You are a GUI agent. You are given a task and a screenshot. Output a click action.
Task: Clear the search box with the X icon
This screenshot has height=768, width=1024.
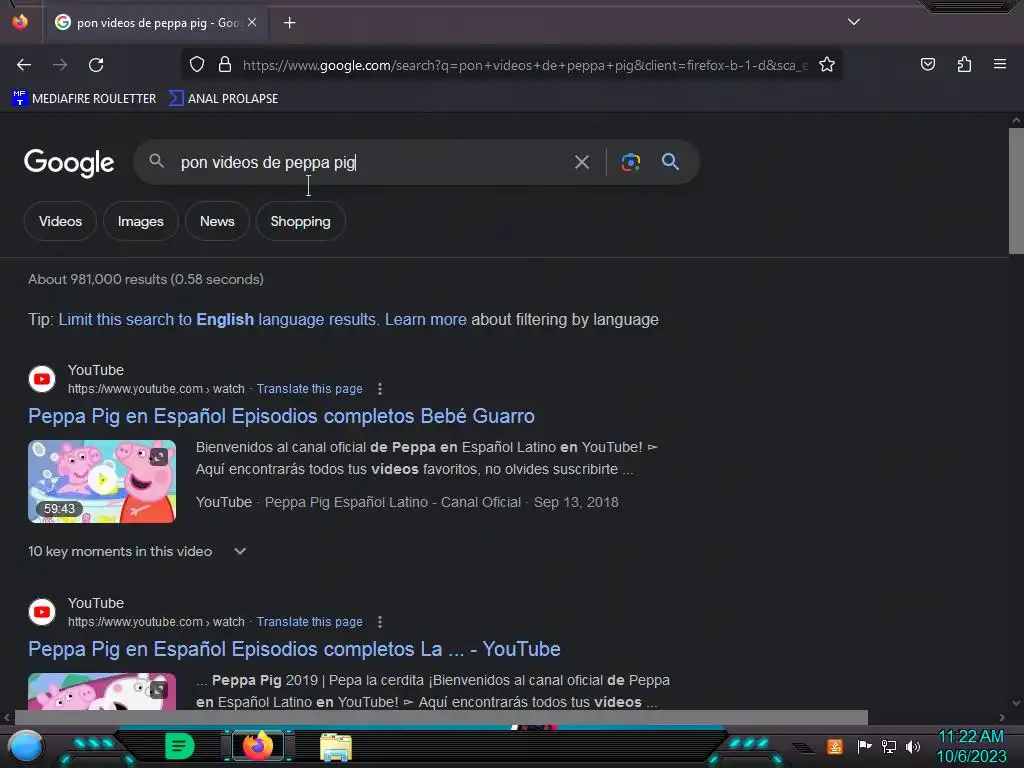581,162
